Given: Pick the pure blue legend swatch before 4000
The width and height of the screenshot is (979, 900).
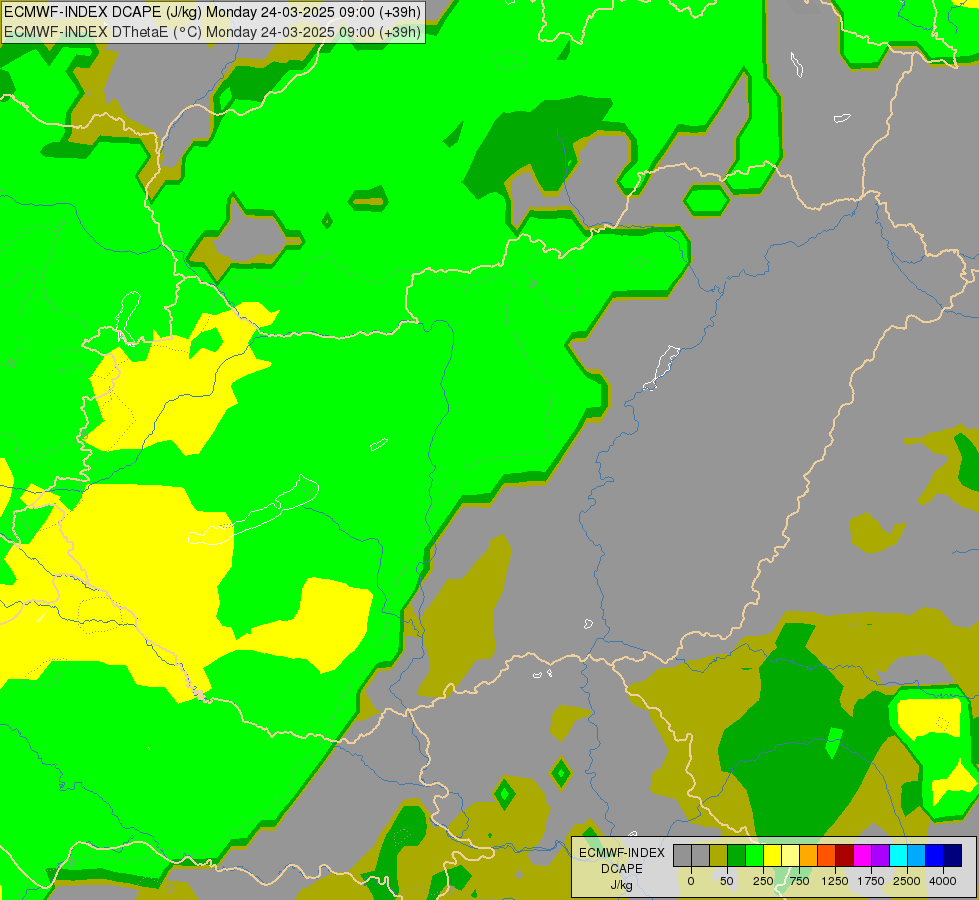Looking at the screenshot, I should 935,855.
